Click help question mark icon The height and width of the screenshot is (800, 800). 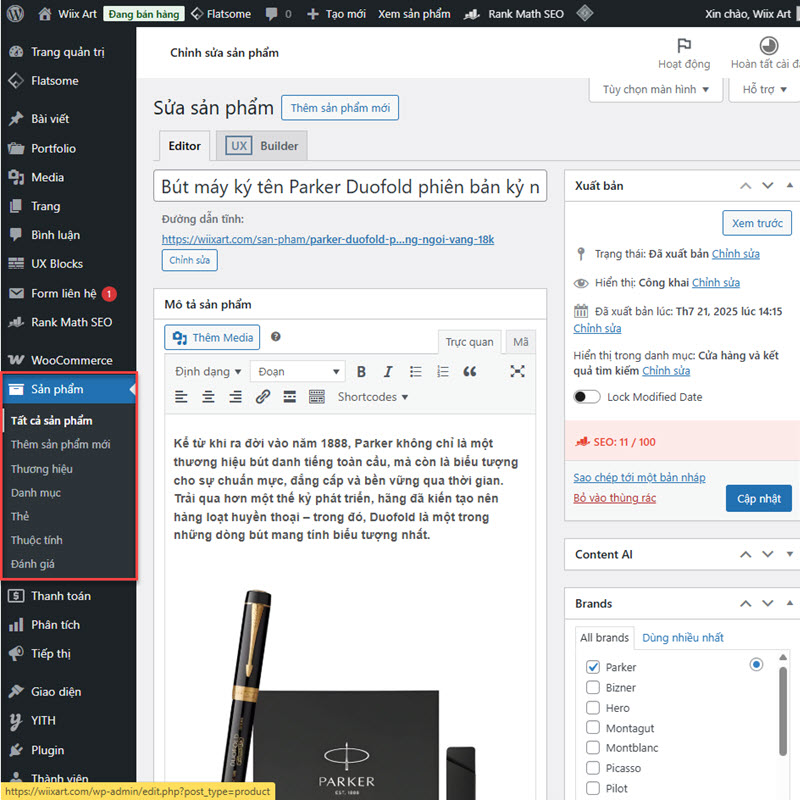pos(276,337)
